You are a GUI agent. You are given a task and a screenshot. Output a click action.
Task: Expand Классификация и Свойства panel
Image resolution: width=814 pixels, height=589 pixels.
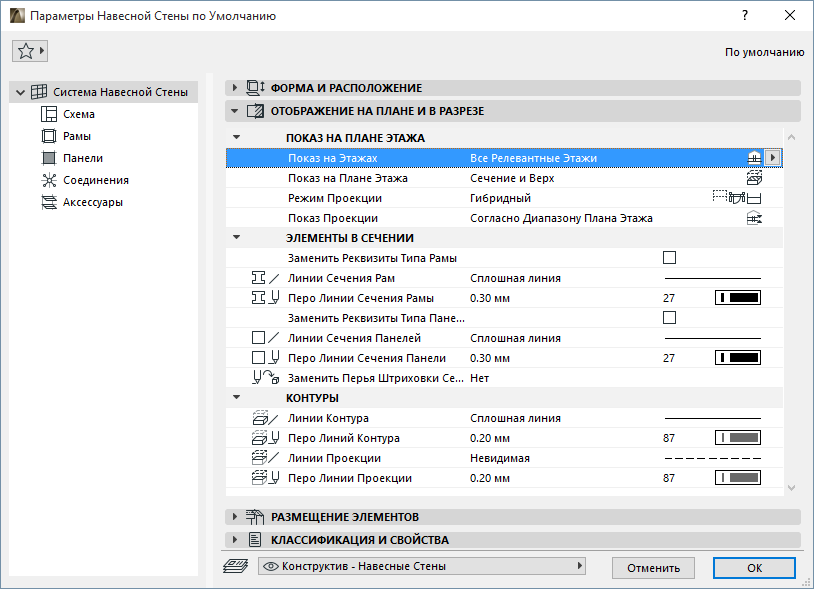(x=235, y=540)
